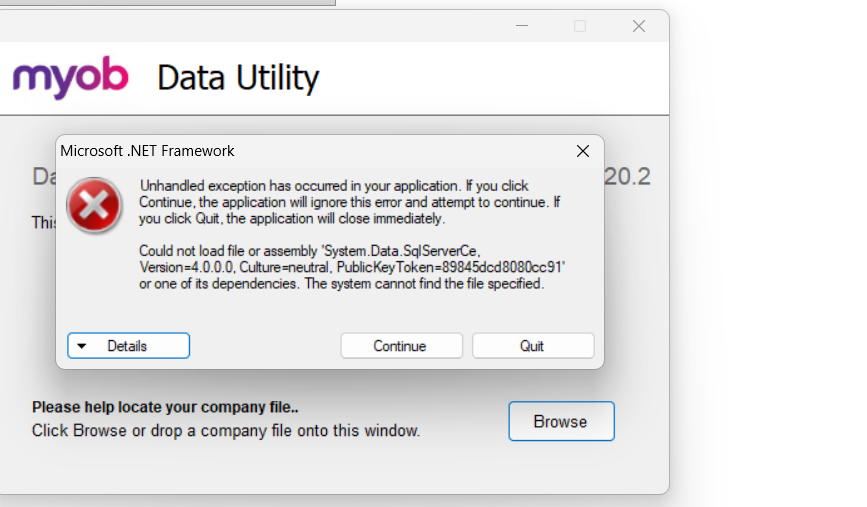867x507 pixels.
Task: Click the down arrow on the Details button
Action: (x=82, y=346)
